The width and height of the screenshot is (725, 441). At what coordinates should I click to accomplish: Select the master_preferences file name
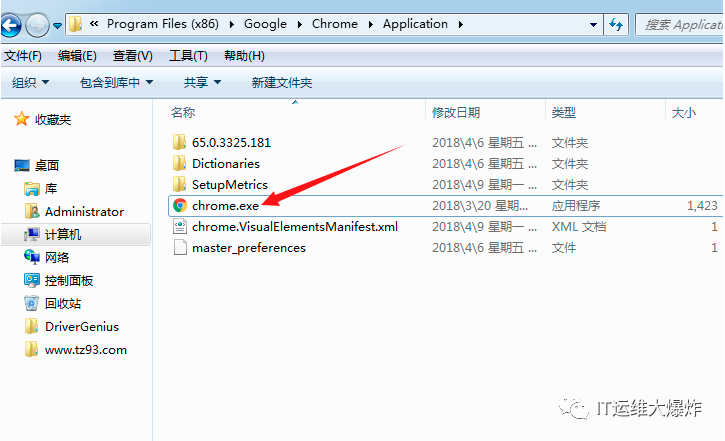click(x=249, y=248)
